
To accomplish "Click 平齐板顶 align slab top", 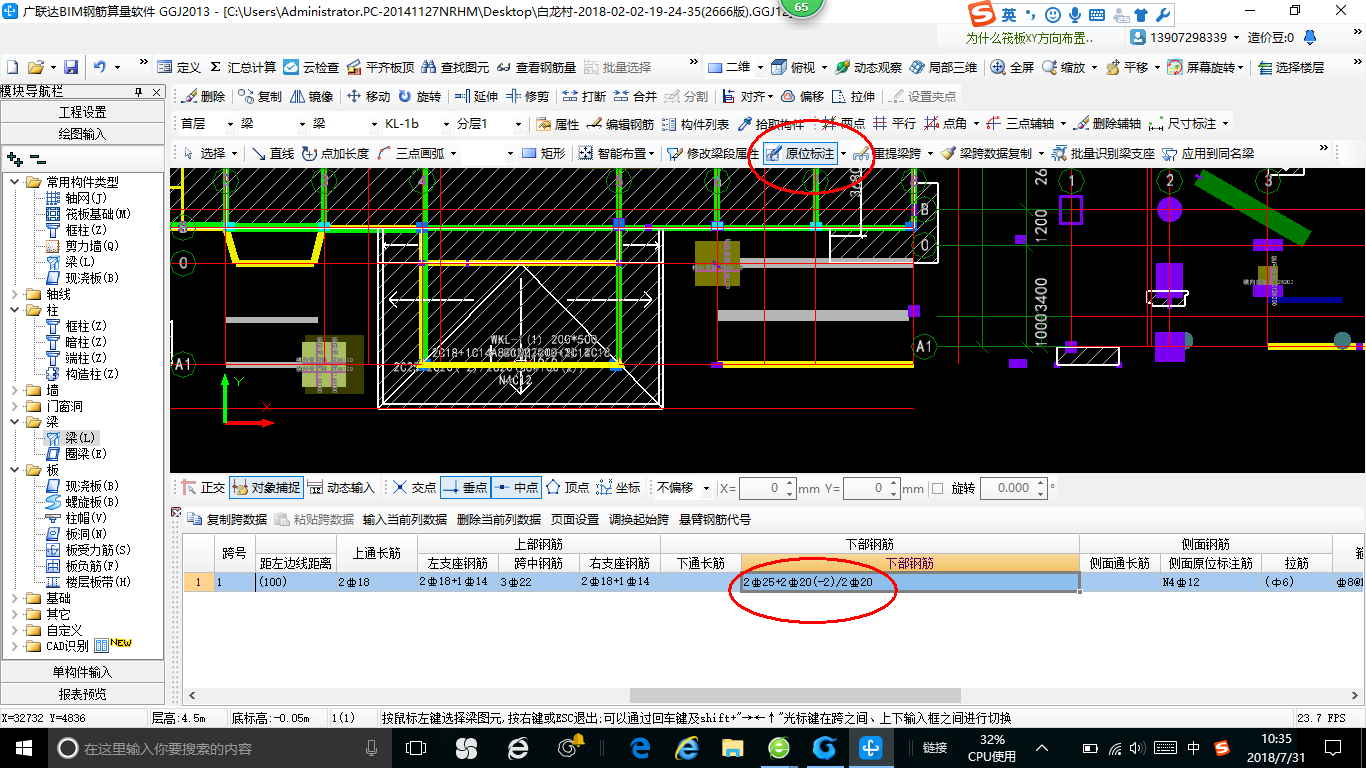I will pyautogui.click(x=380, y=67).
